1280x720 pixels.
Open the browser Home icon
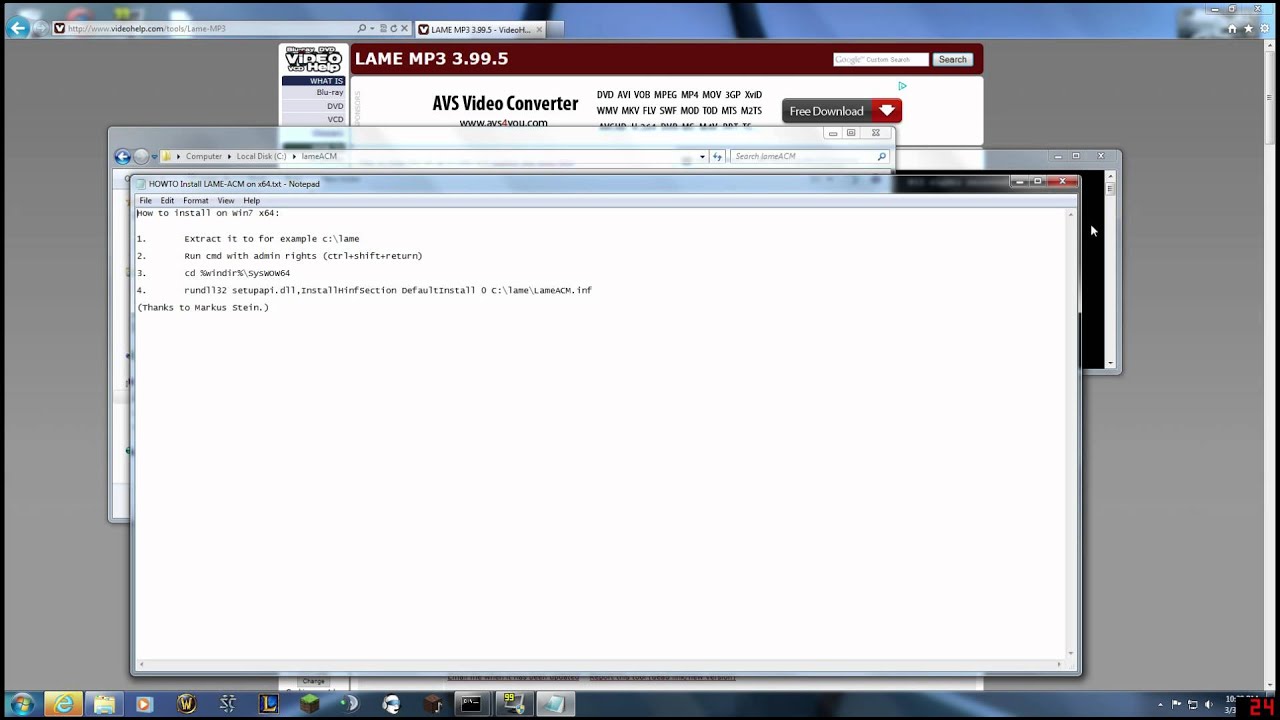[x=1232, y=28]
